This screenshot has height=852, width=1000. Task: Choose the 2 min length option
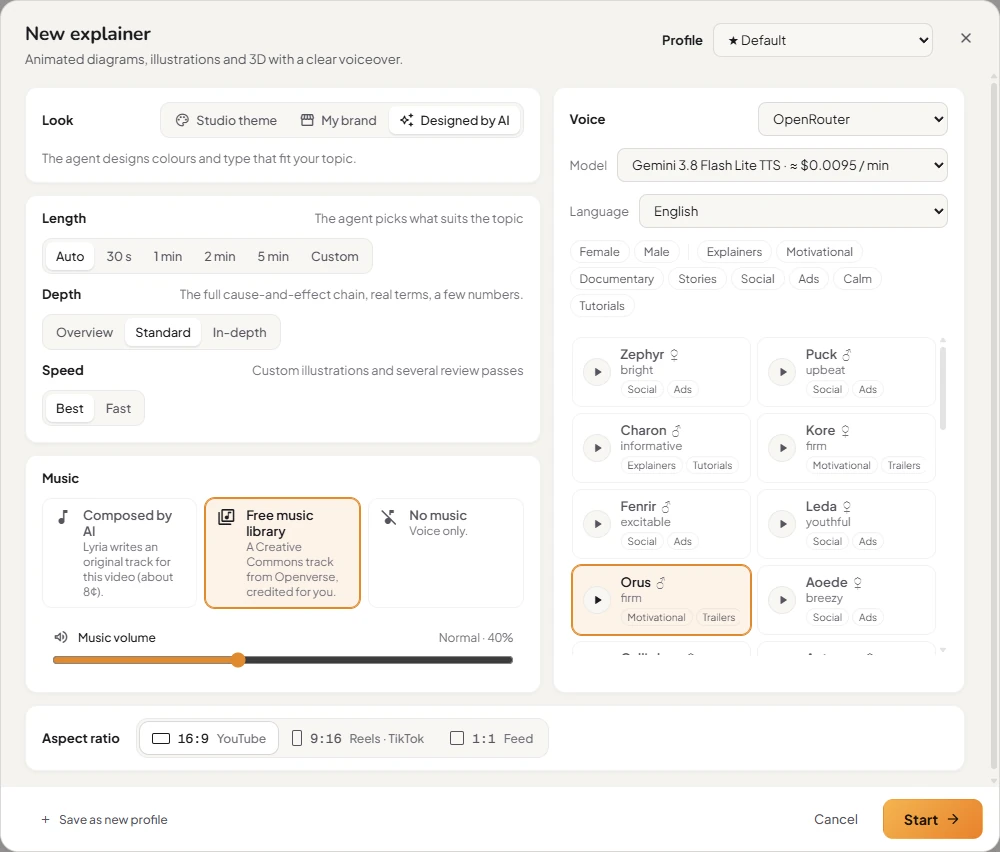pyautogui.click(x=220, y=256)
